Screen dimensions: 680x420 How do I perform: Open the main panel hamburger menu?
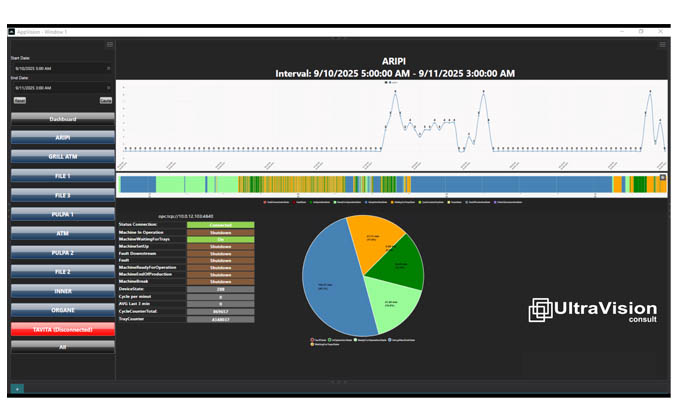click(662, 45)
